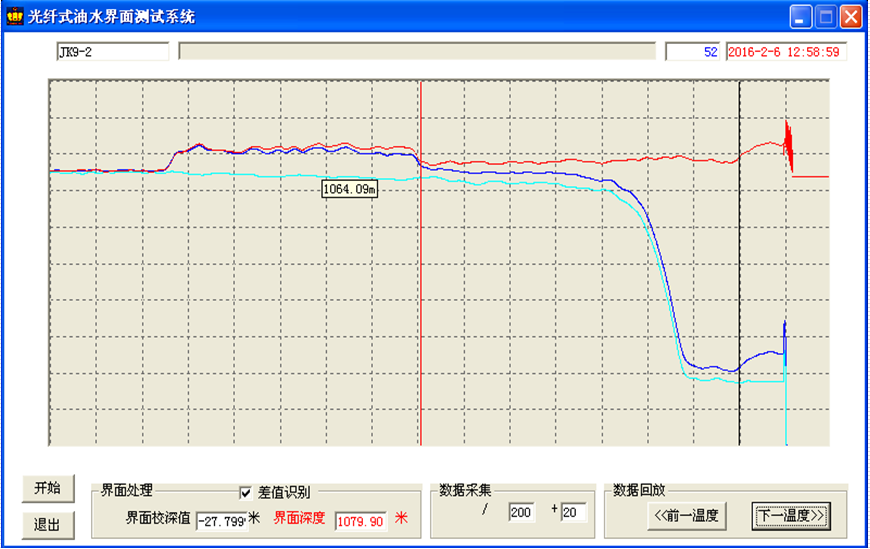Select the long empty text field at top
This screenshot has width=870, height=549.
pyautogui.click(x=418, y=51)
